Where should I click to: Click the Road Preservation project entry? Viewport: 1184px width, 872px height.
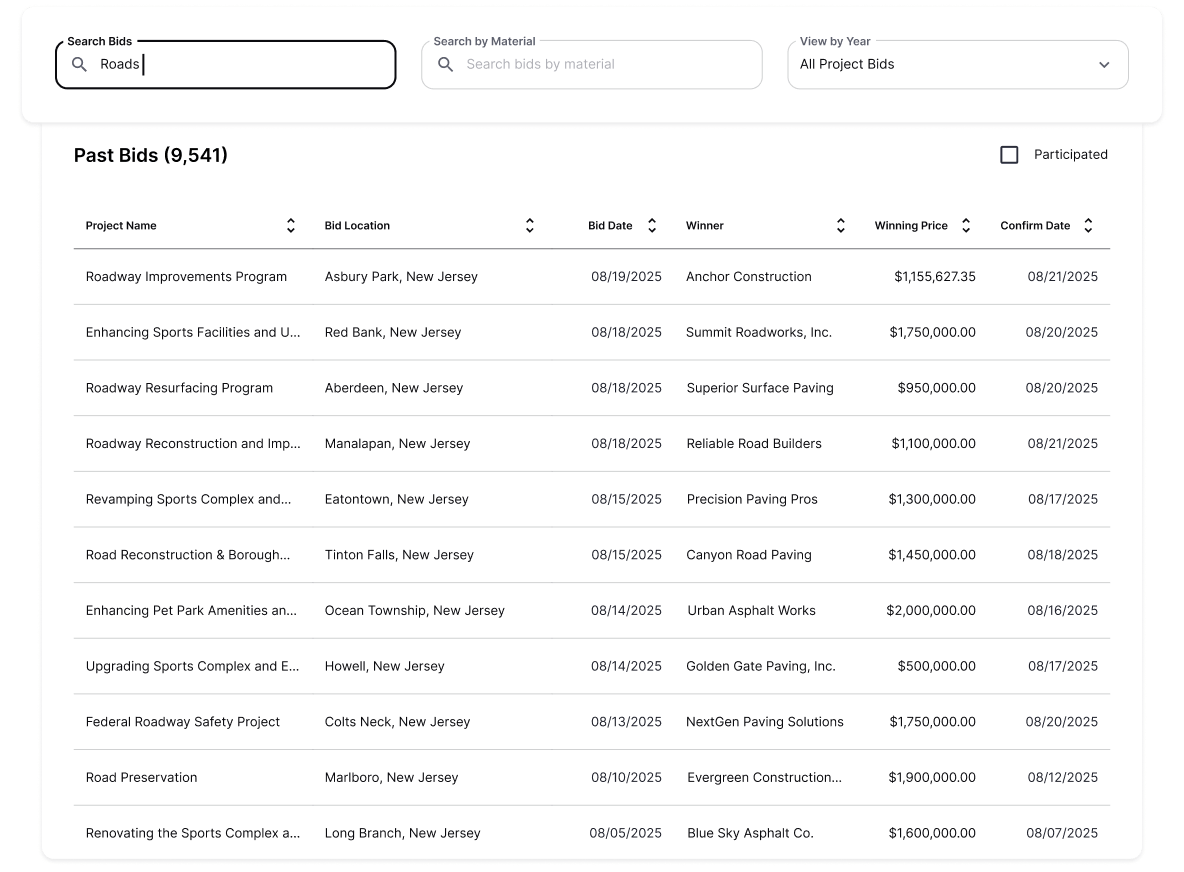coord(142,778)
